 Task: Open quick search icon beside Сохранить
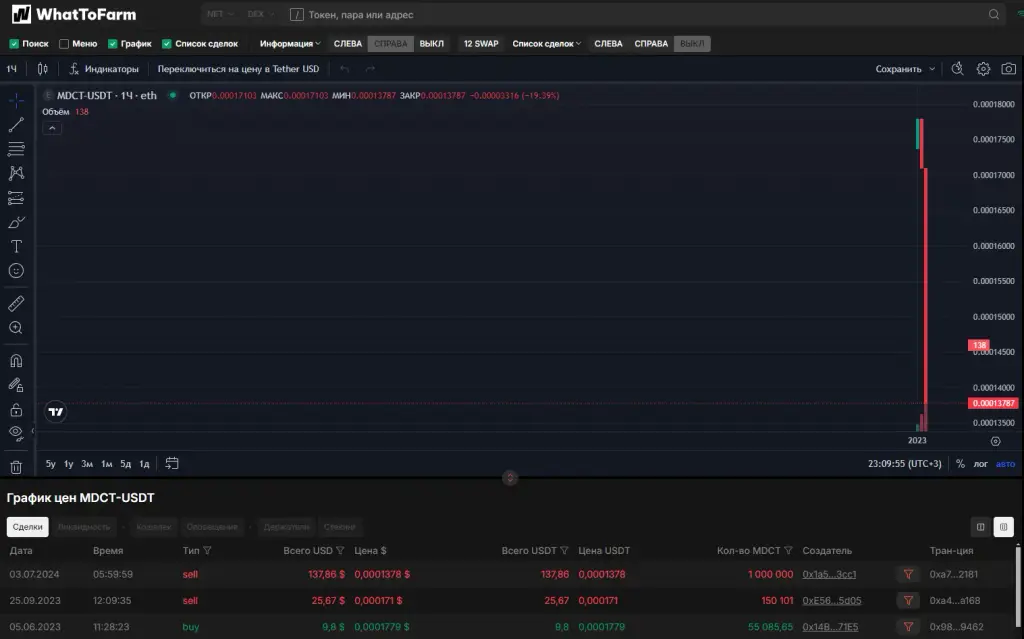957,69
